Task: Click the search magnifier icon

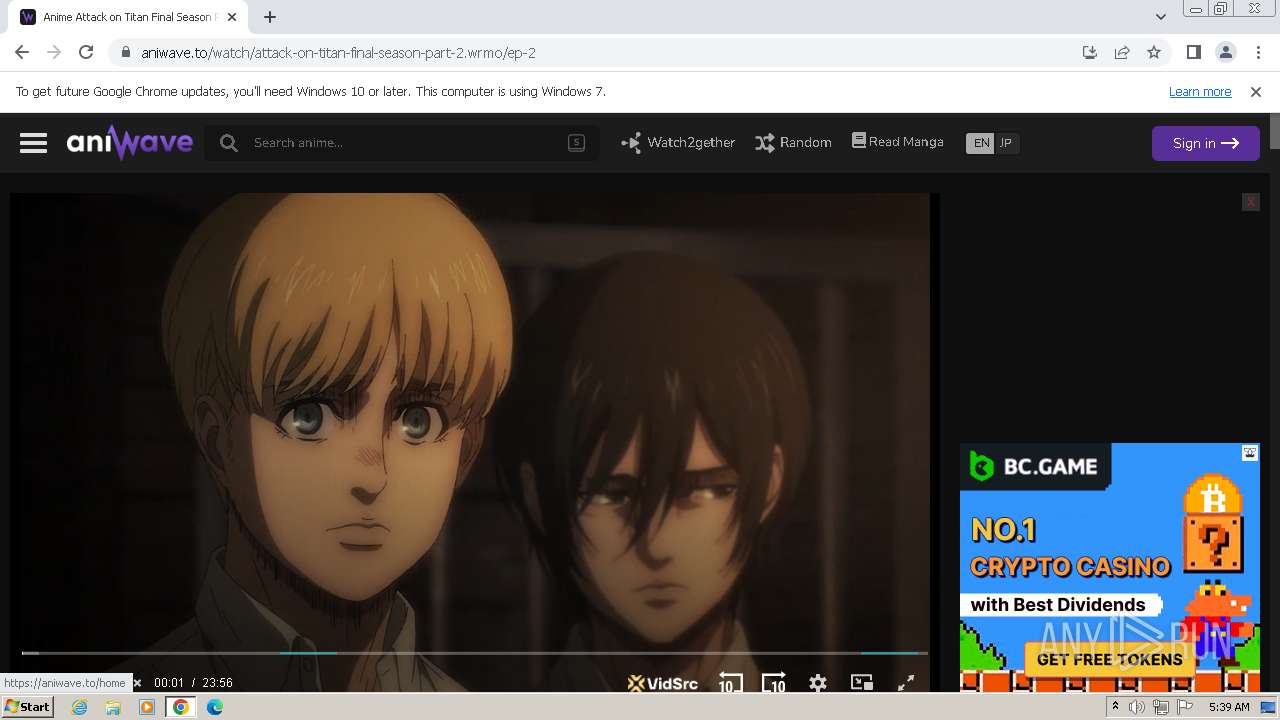Action: pyautogui.click(x=229, y=143)
